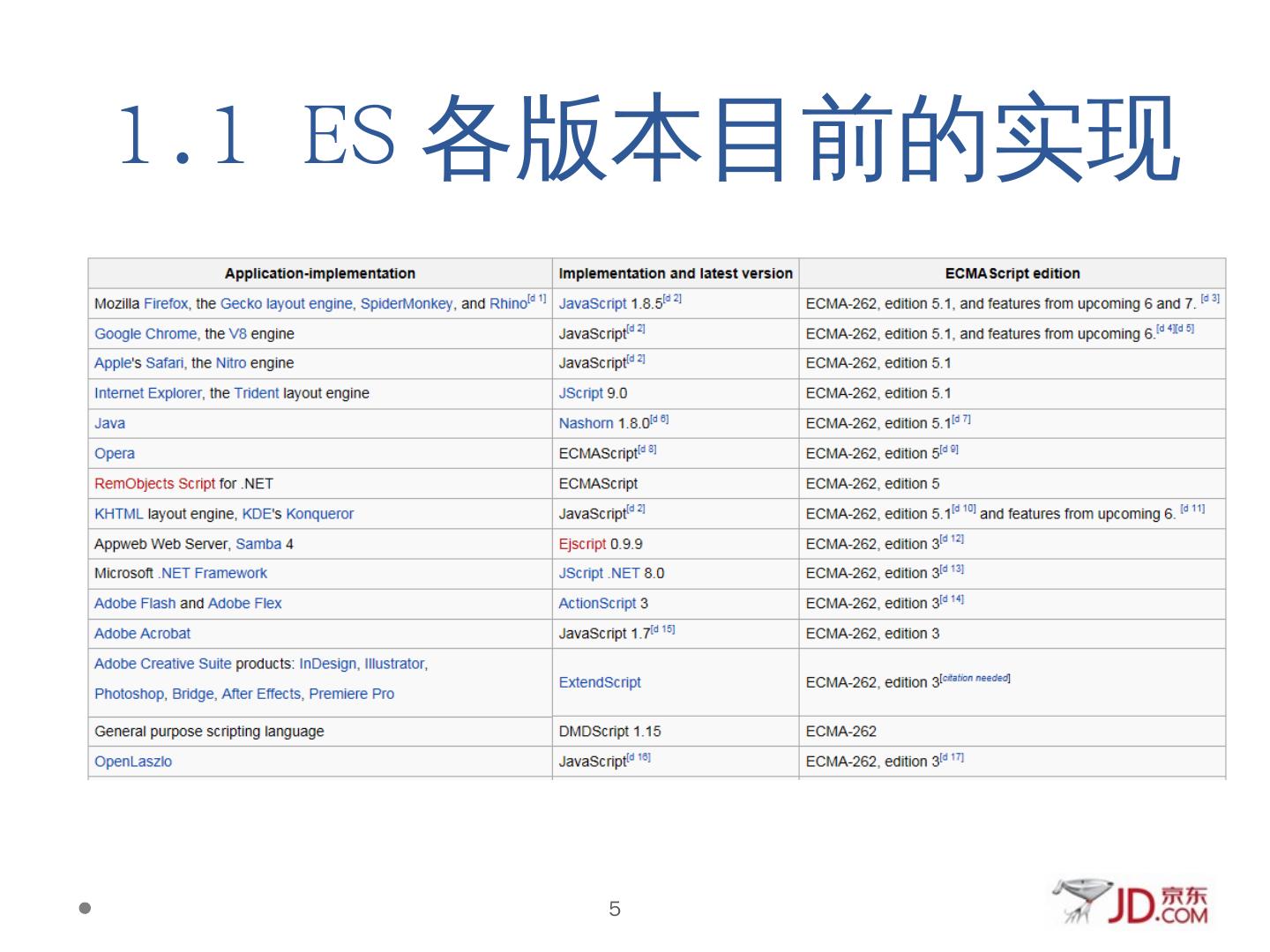Open the citation needed superscript link
This screenshot has width=1270, height=952.
[975, 678]
